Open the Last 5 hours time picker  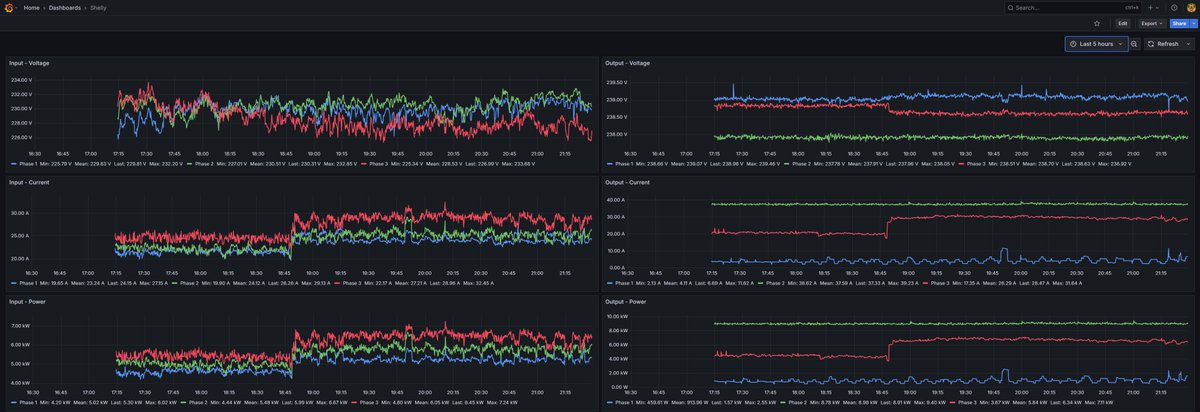(x=1096, y=44)
